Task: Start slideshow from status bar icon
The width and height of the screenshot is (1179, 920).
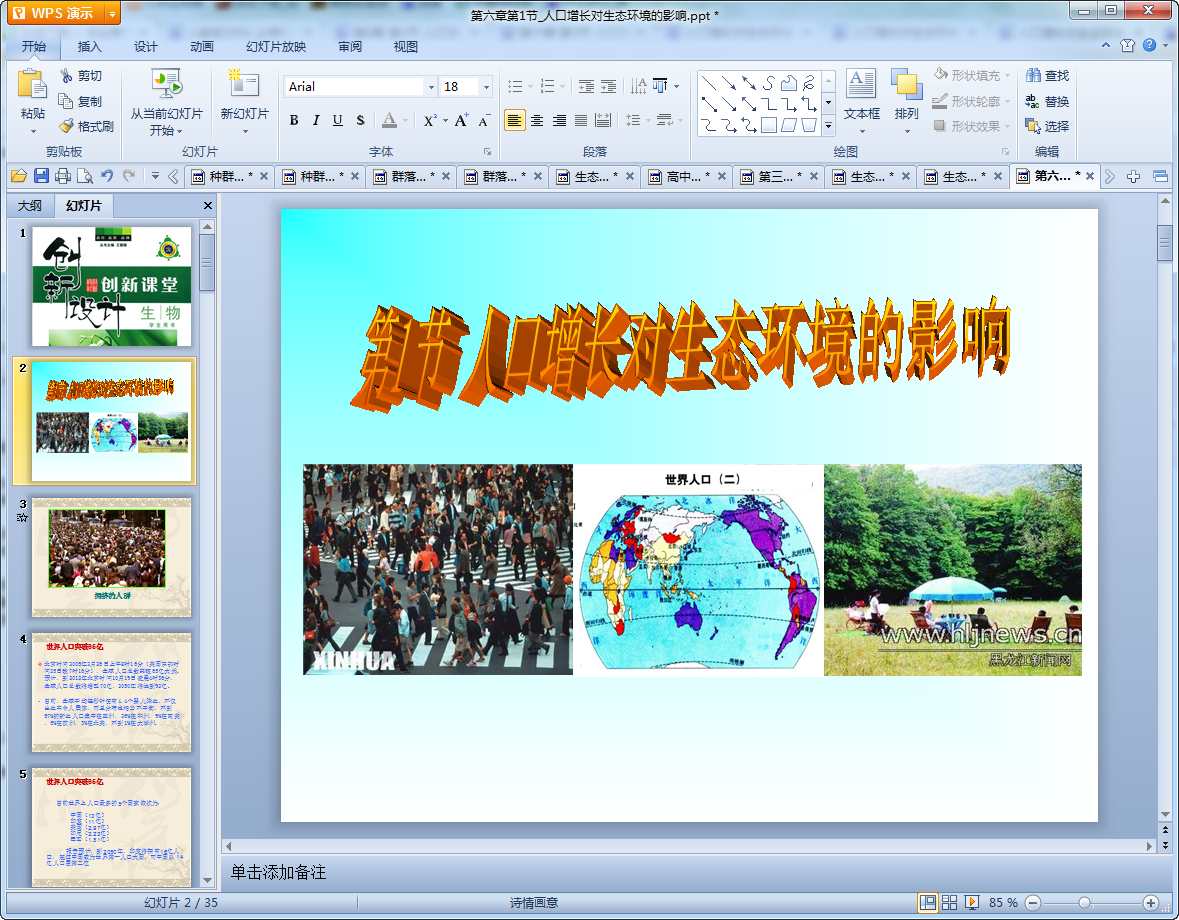Action: pos(971,903)
